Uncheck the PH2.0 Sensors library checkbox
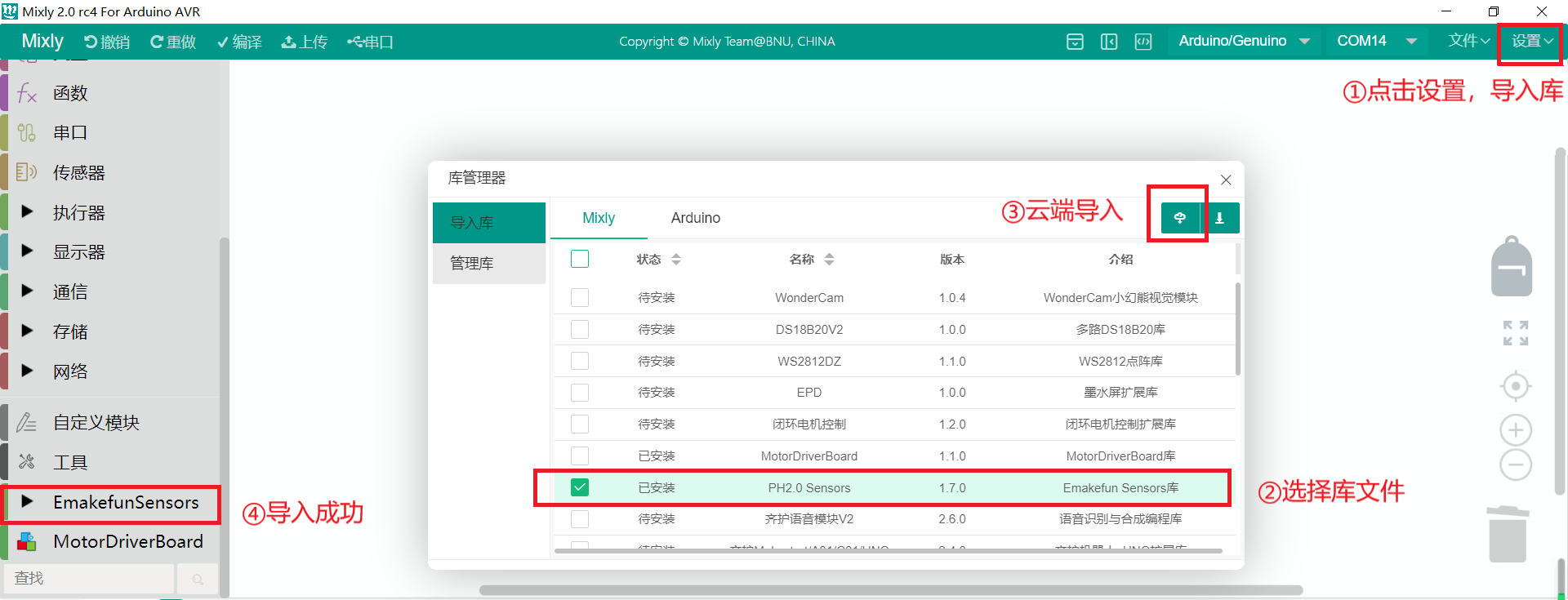The width and height of the screenshot is (1568, 600). click(580, 487)
